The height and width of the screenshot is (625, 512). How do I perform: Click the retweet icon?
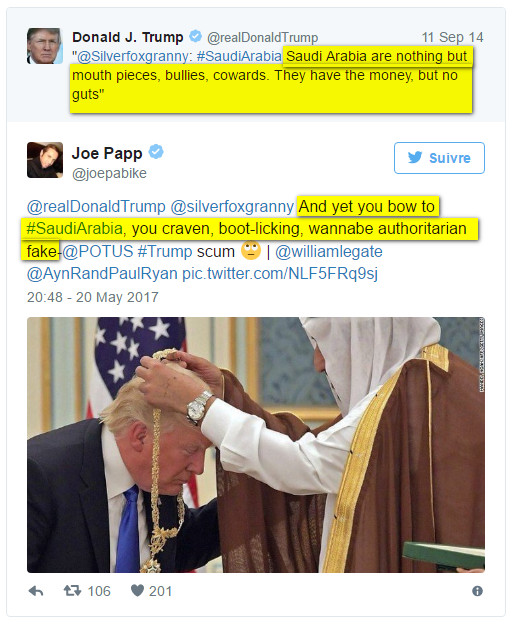(73, 590)
